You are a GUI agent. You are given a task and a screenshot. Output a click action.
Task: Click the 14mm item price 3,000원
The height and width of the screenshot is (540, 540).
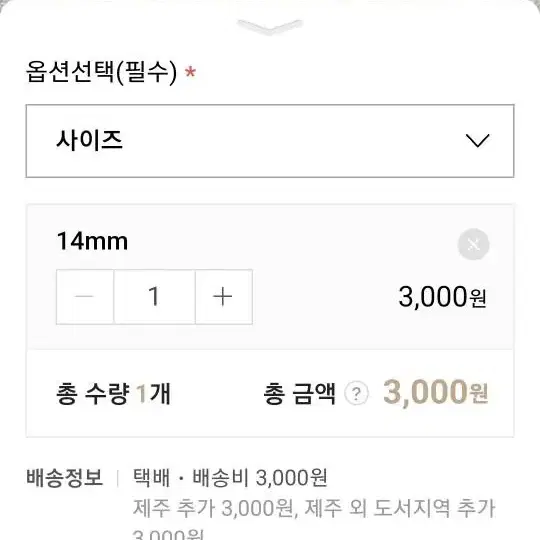point(443,297)
